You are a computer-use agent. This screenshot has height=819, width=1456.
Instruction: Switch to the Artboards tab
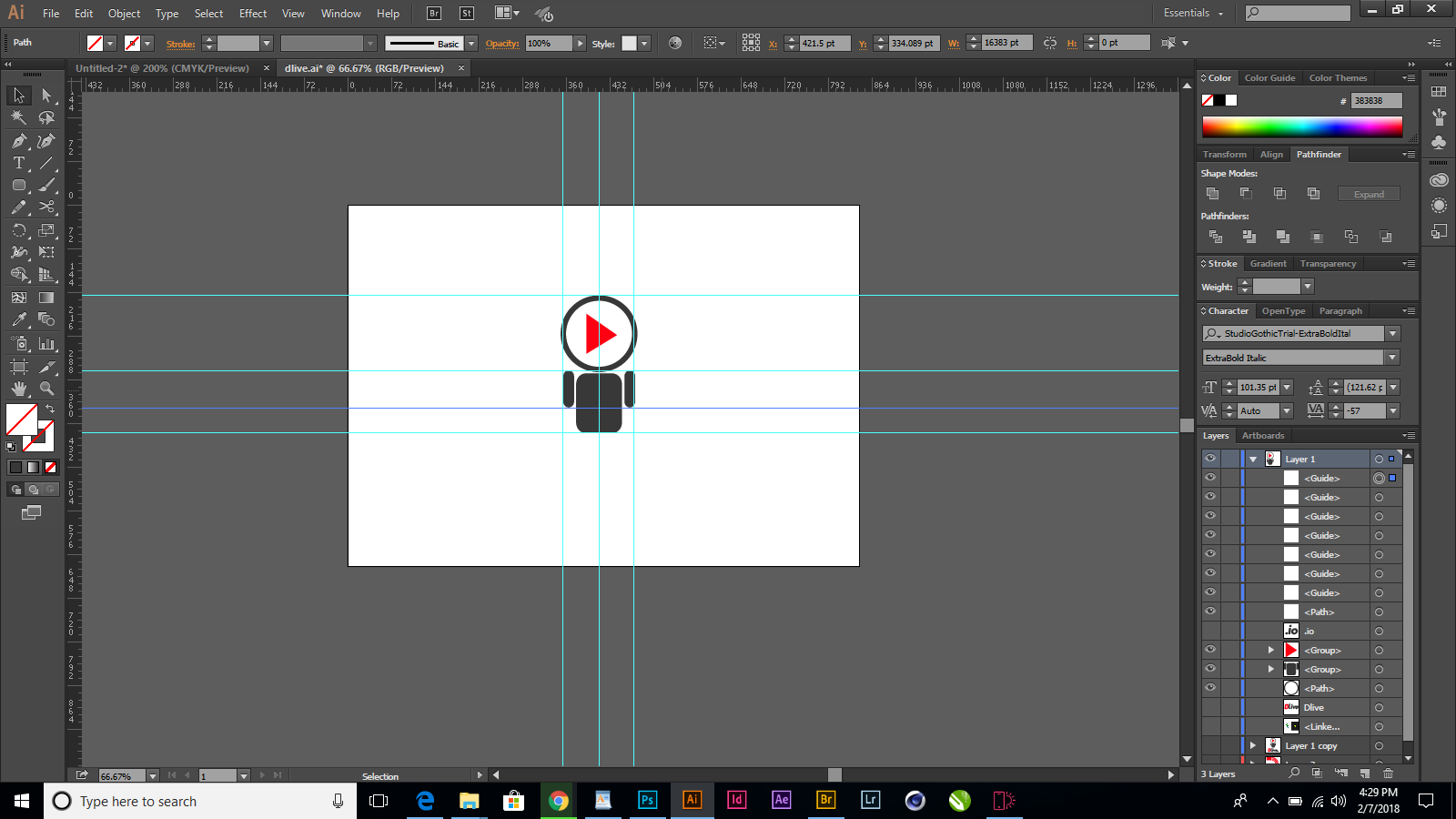click(x=1262, y=435)
